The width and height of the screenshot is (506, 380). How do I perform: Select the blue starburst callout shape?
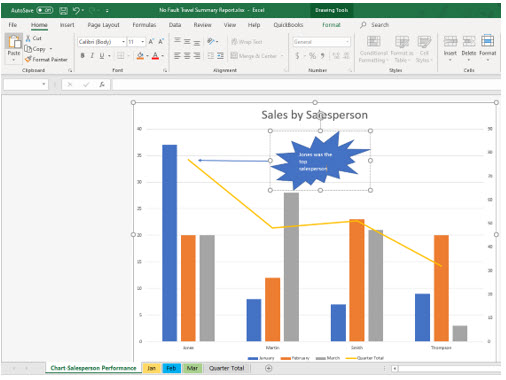point(319,161)
